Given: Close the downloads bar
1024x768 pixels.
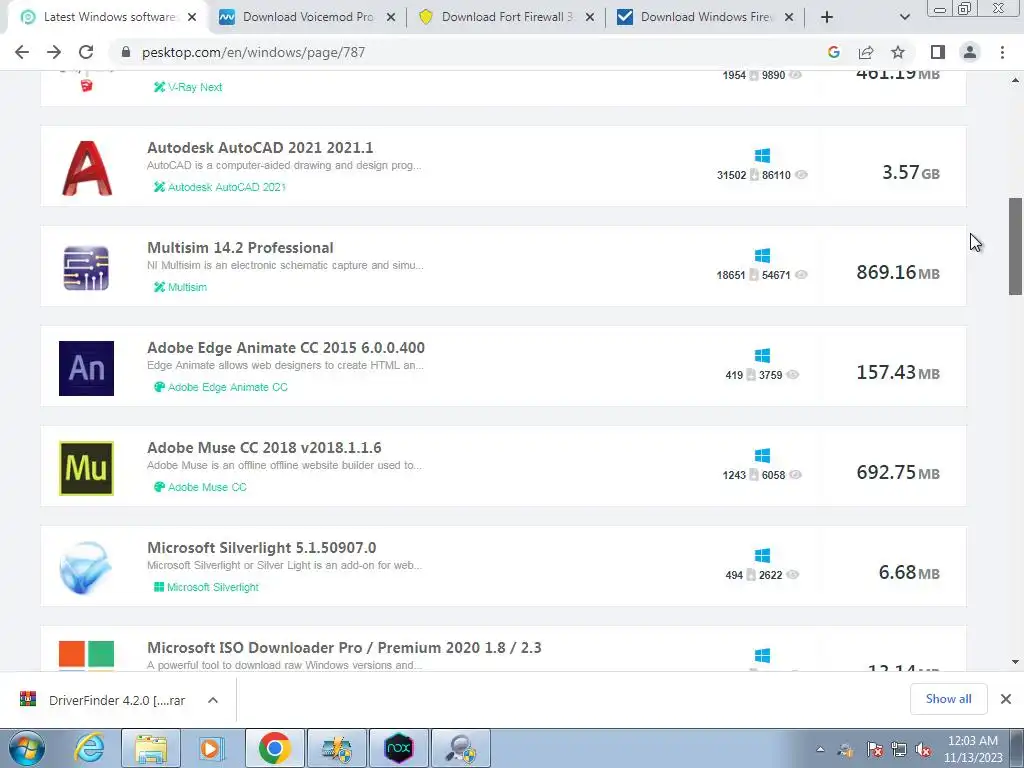Looking at the screenshot, I should pos(1006,699).
